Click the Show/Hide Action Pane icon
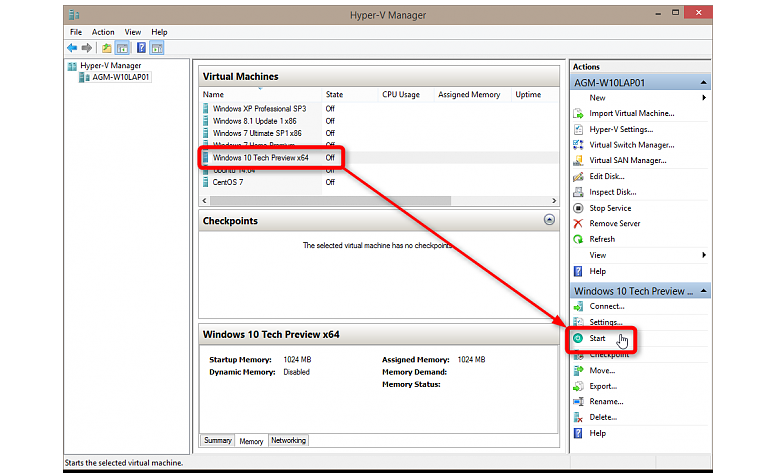This screenshot has height=473, width=774. [157, 48]
